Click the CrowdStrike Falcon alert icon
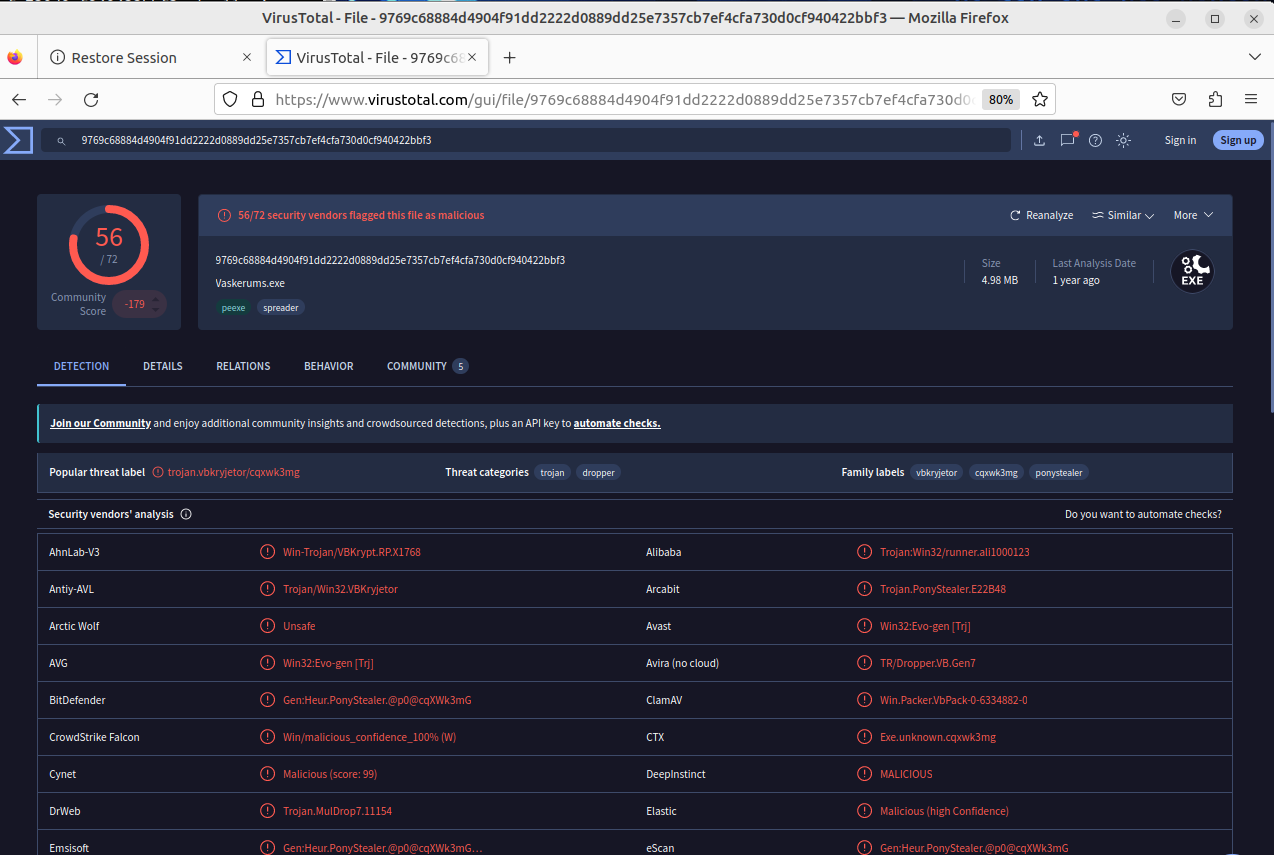Viewport: 1274px width, 855px height. 267,737
